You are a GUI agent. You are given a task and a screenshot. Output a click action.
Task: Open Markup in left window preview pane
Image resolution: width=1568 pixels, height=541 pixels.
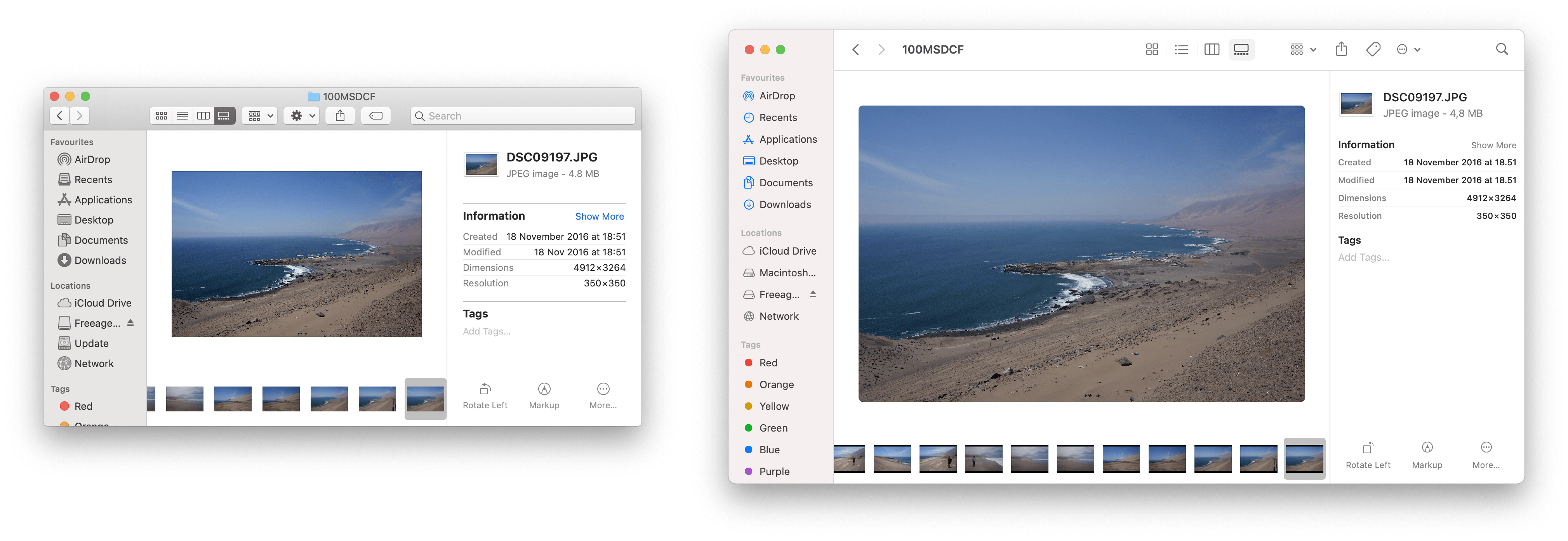coord(544,395)
